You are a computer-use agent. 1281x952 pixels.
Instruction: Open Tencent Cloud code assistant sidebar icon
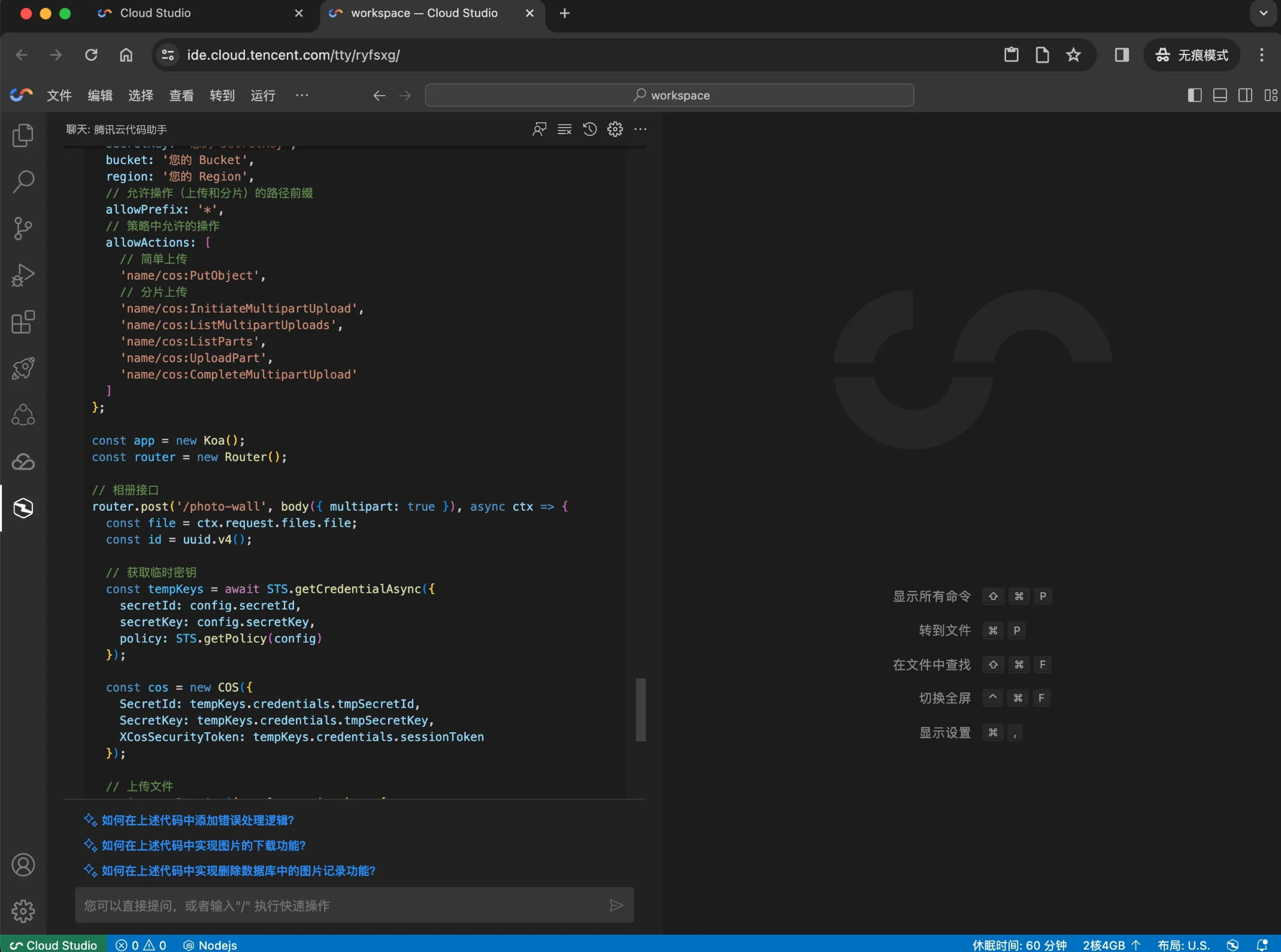click(23, 508)
